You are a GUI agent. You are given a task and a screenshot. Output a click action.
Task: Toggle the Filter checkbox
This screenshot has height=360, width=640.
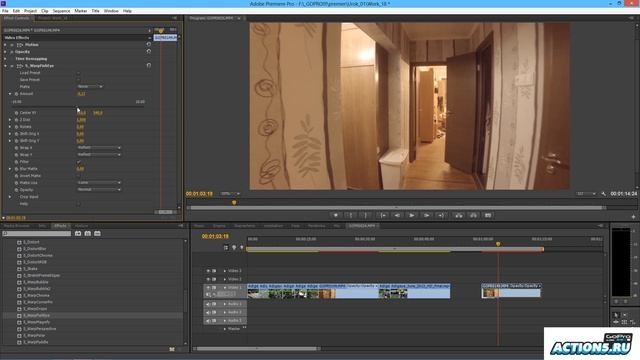tap(79, 162)
